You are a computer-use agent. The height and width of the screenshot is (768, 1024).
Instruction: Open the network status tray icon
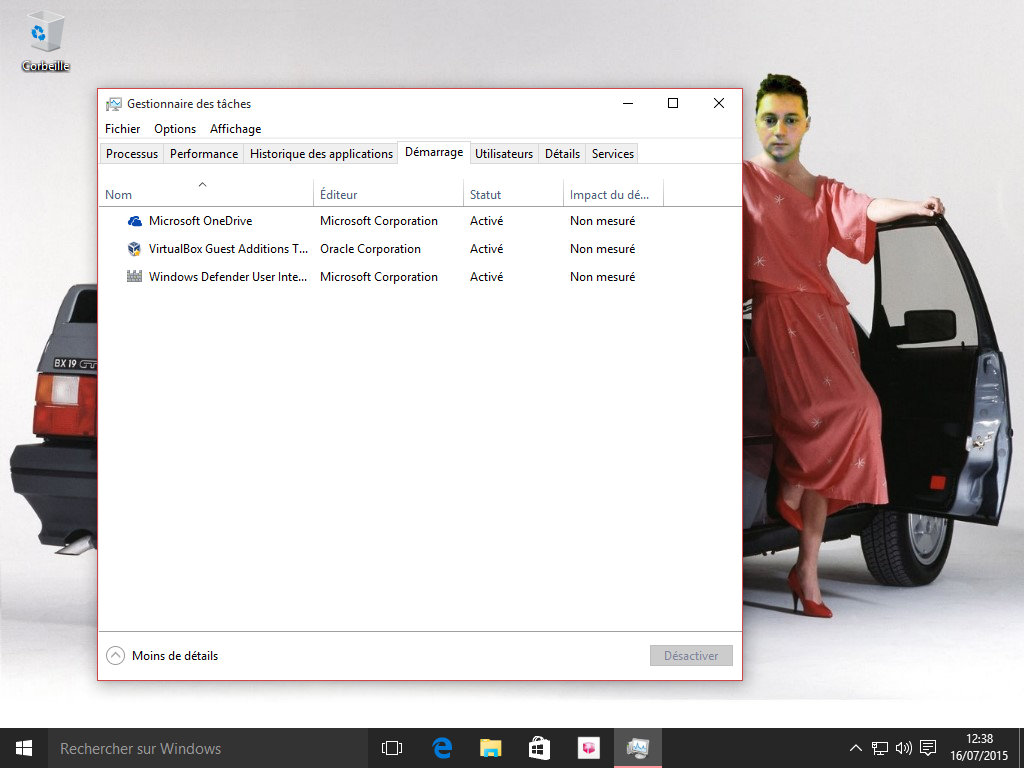click(880, 748)
